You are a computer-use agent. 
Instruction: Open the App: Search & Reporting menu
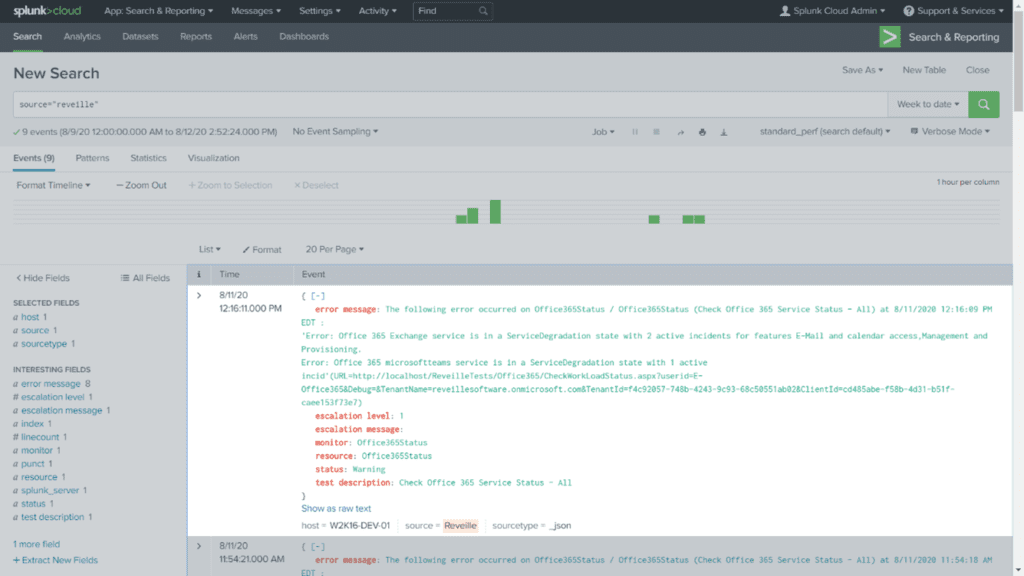[158, 11]
